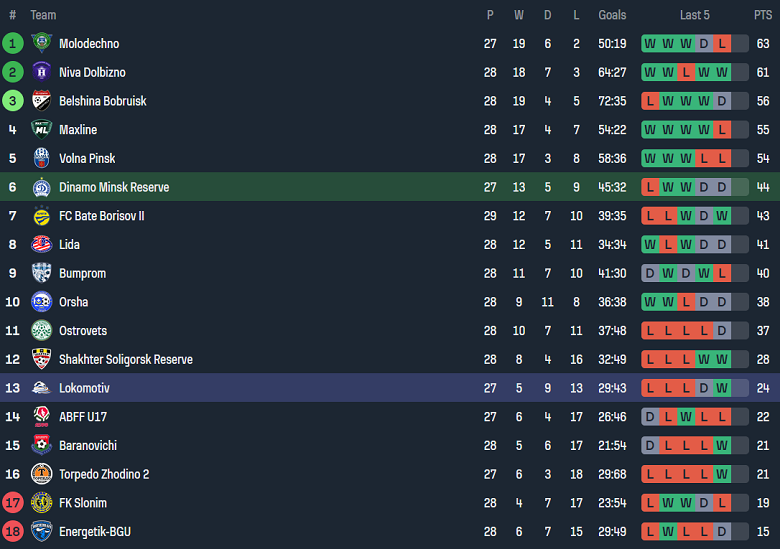The width and height of the screenshot is (780, 549).
Task: Click the Niva Dolbizno club logo
Action: (x=41, y=72)
